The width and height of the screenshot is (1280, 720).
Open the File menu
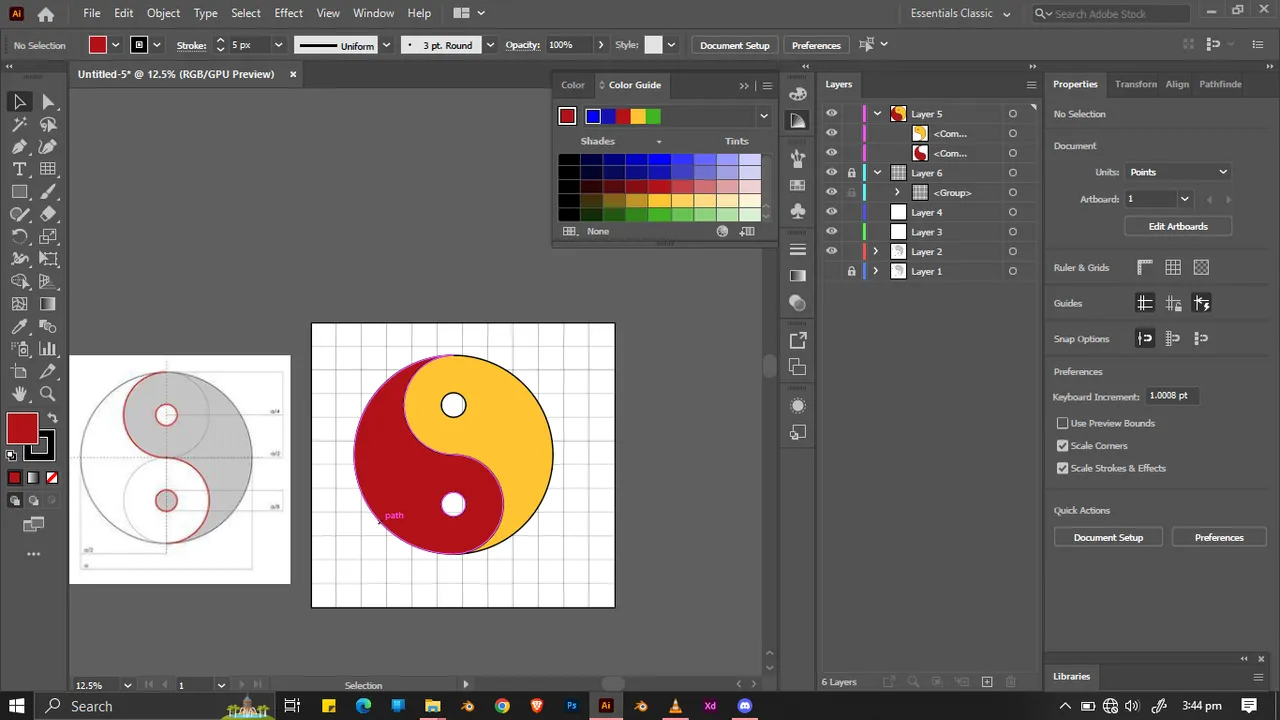92,13
